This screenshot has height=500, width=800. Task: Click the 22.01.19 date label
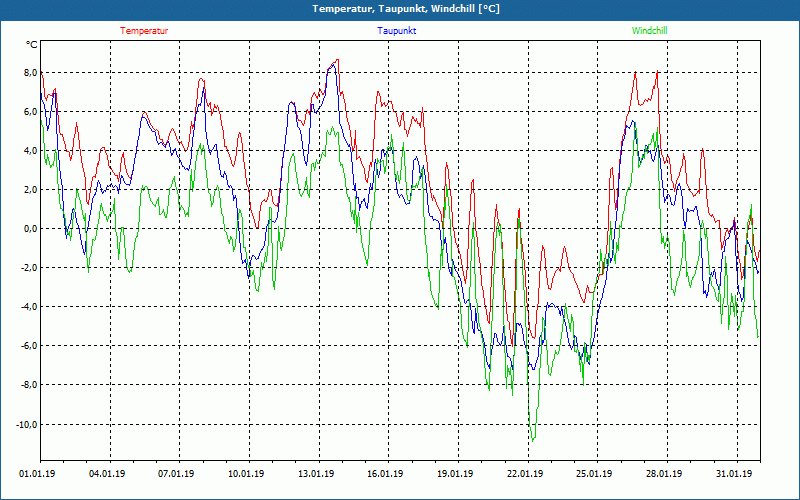[x=524, y=474]
